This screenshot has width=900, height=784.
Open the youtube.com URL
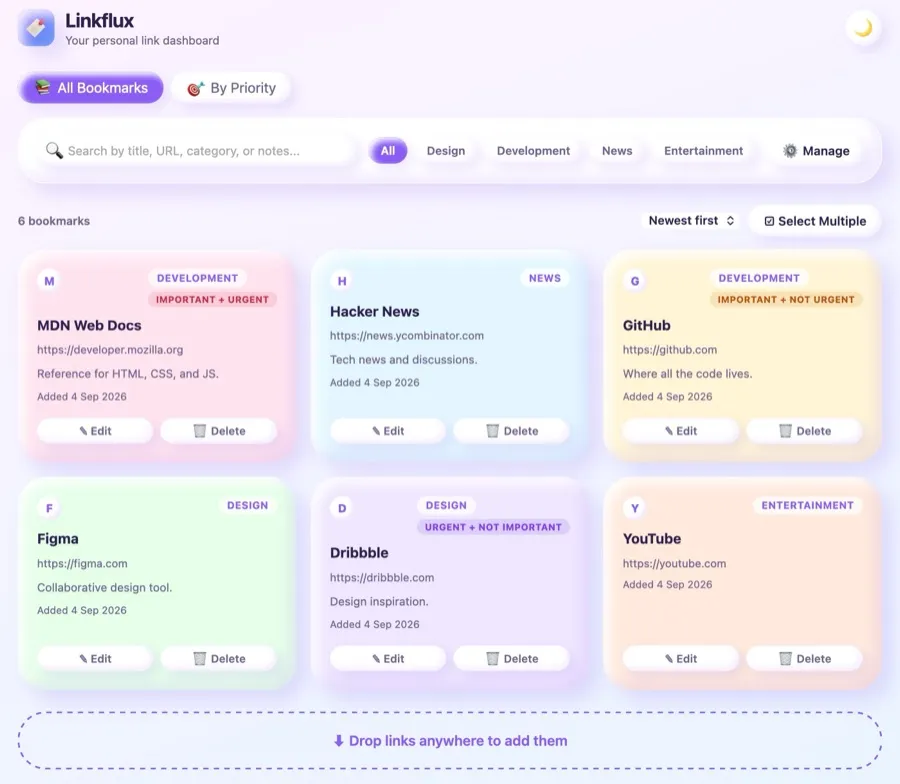click(674, 564)
